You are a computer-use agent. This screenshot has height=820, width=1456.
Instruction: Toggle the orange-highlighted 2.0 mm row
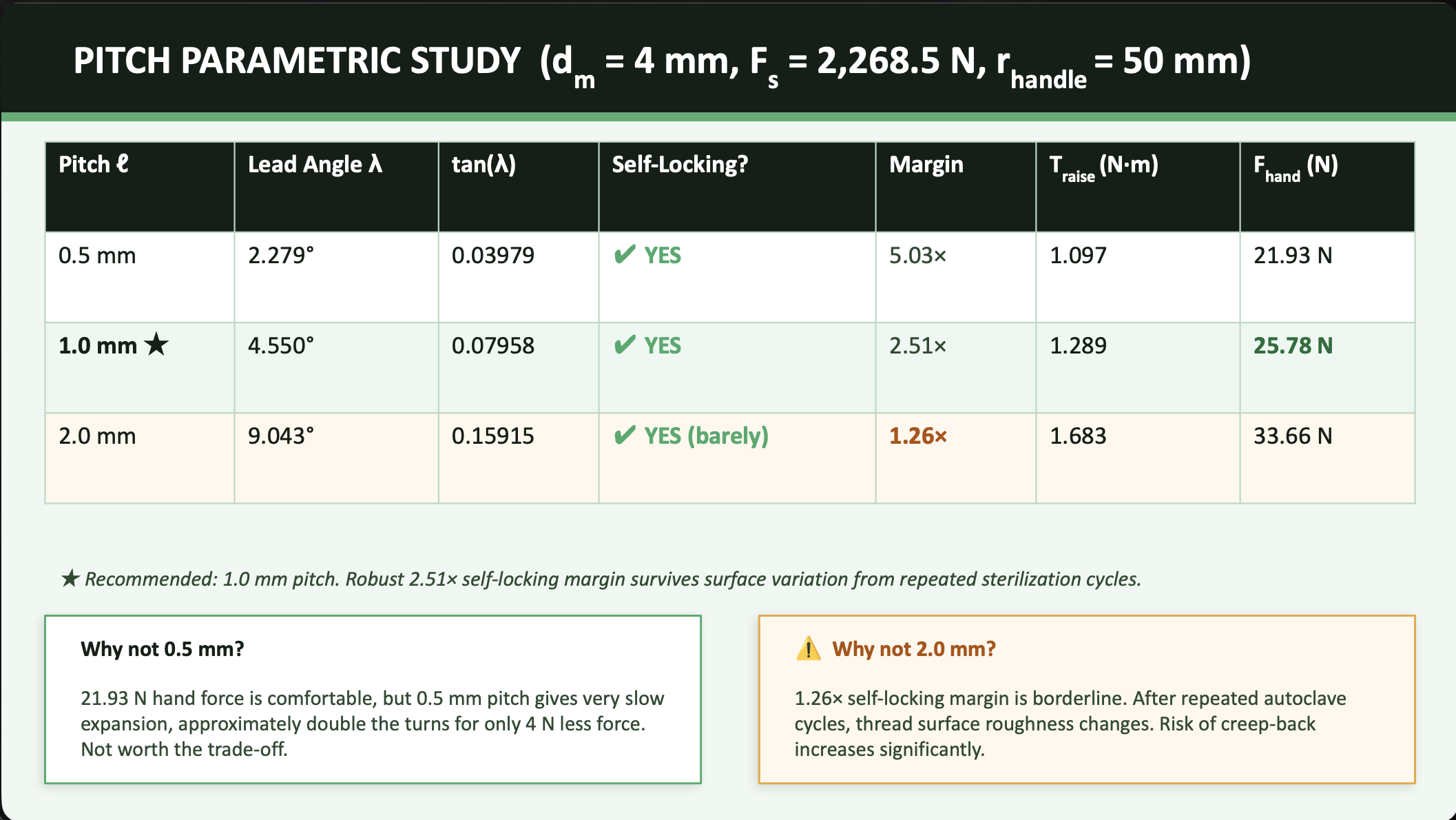(689, 456)
